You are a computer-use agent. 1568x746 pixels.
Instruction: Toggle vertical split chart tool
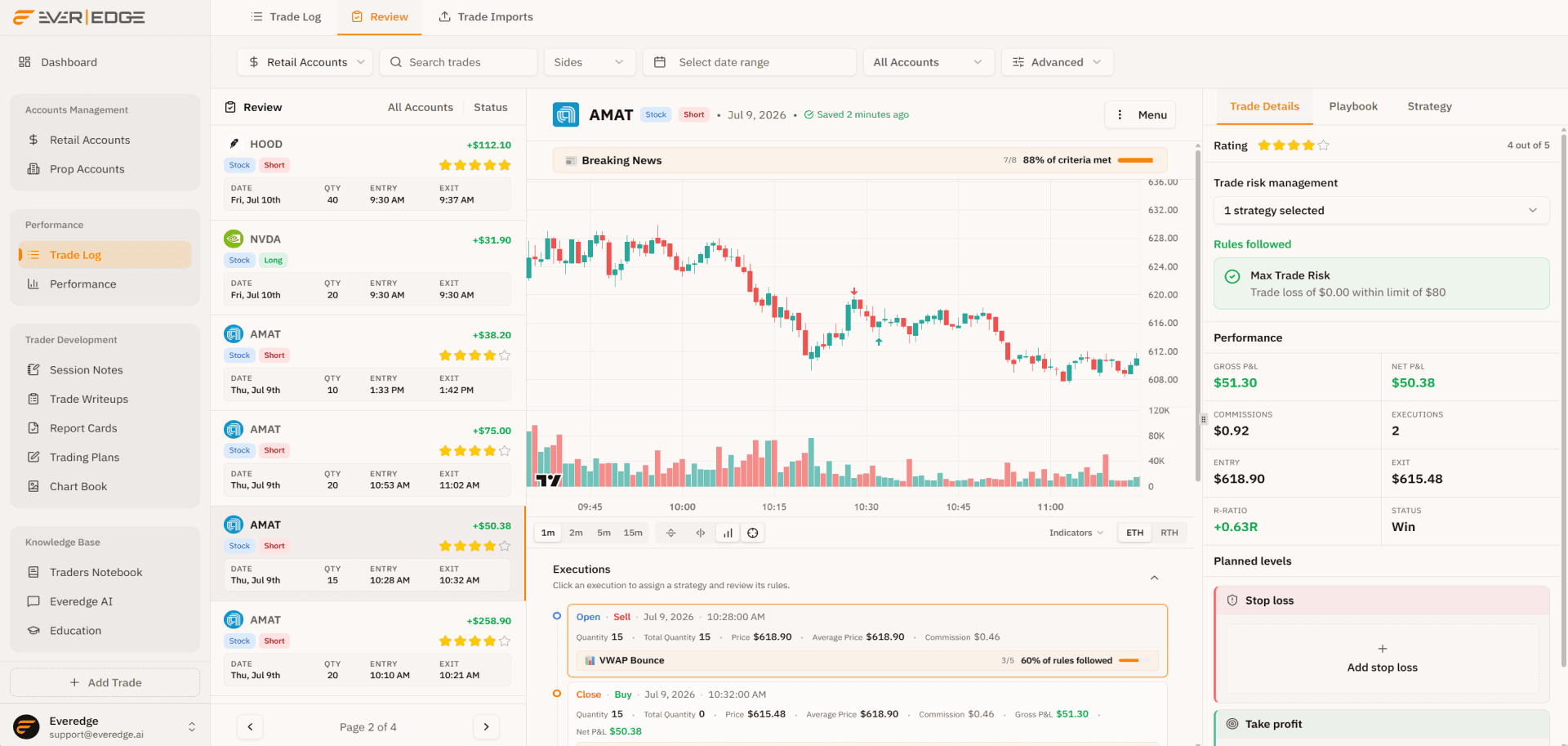point(700,533)
